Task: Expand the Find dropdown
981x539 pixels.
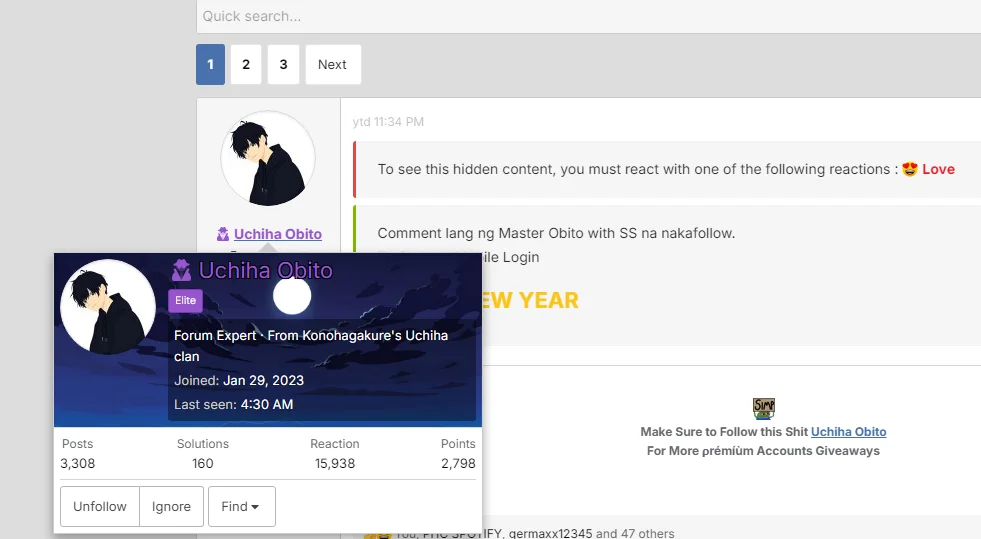Action: coord(241,506)
